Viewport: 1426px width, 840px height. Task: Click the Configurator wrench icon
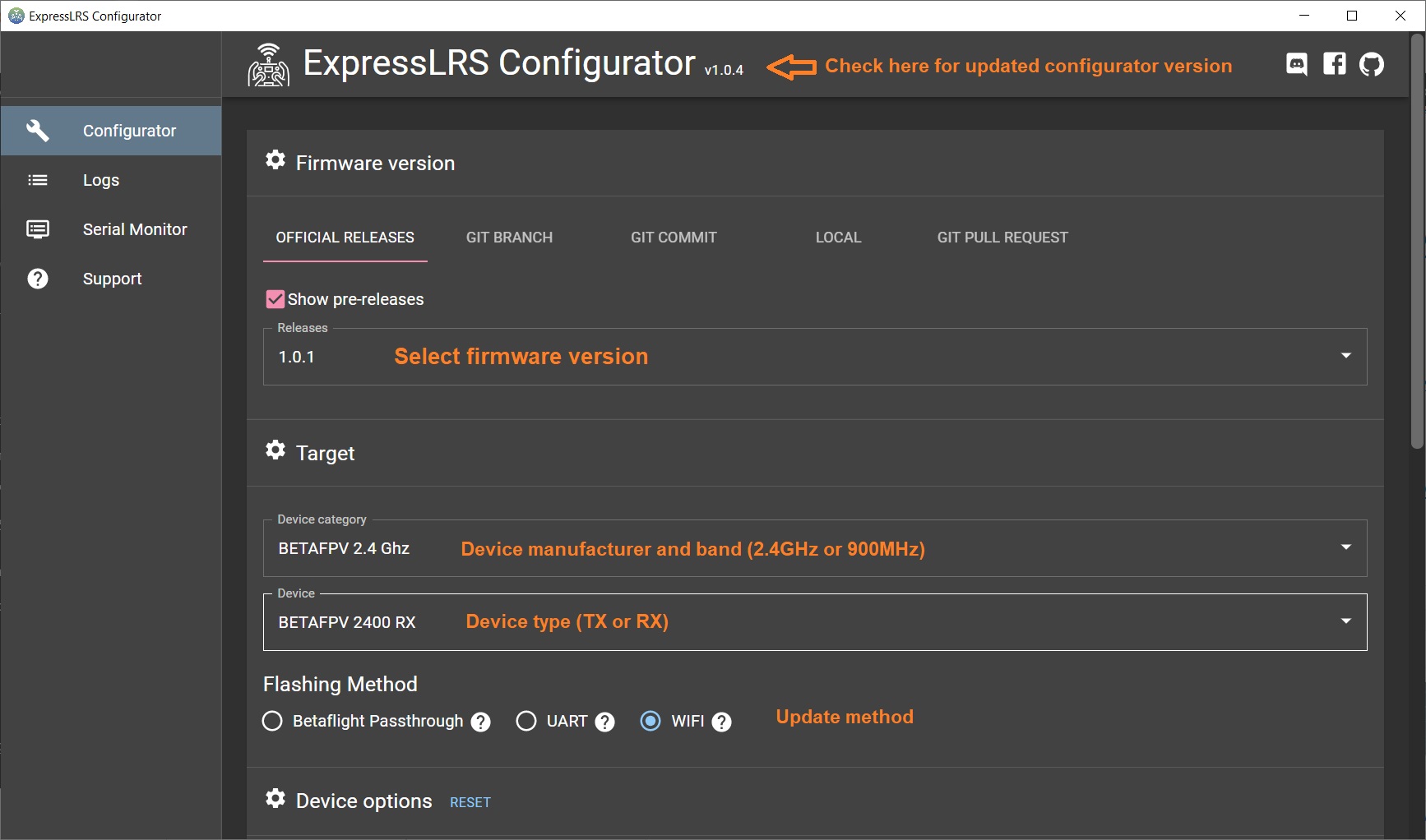(38, 131)
